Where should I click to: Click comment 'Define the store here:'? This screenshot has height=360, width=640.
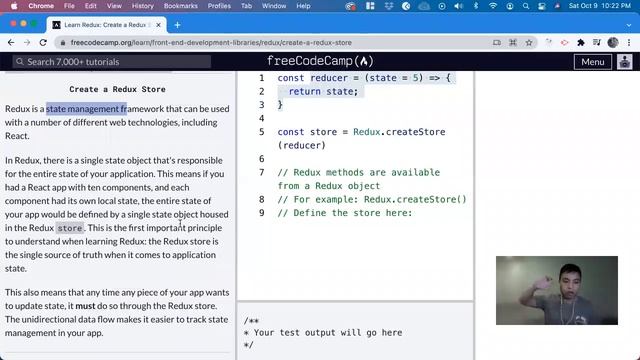pyautogui.click(x=345, y=213)
